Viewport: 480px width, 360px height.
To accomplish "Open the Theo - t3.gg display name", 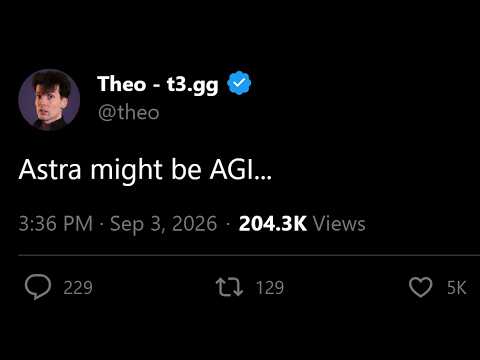I will pos(158,84).
